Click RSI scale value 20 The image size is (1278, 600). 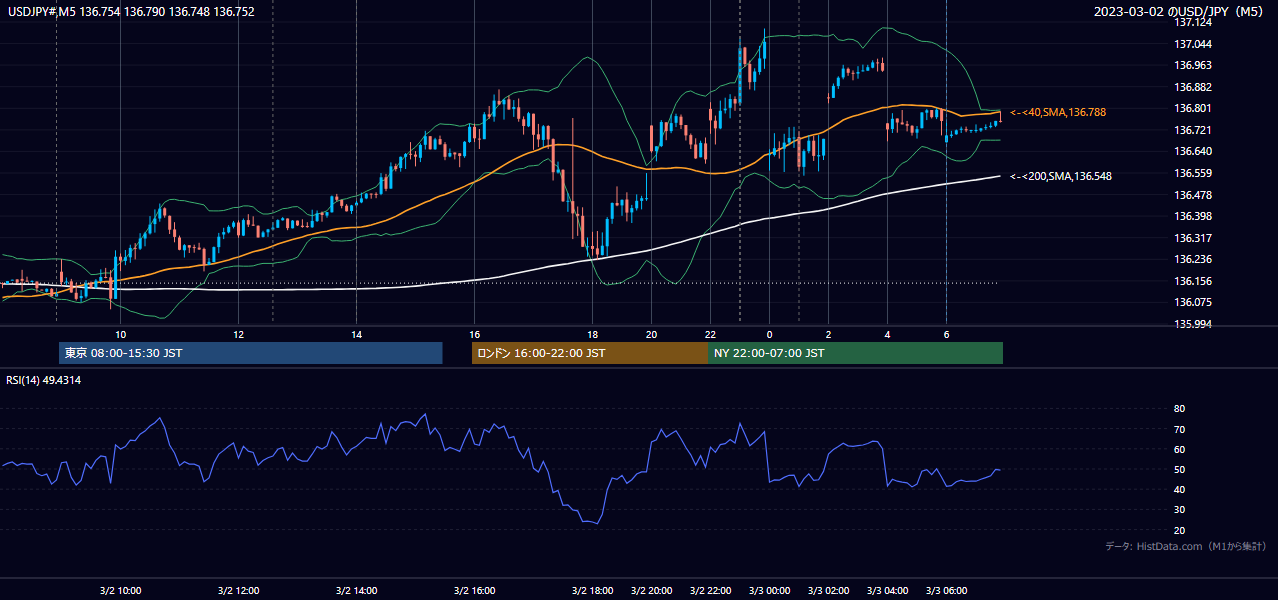point(1179,530)
